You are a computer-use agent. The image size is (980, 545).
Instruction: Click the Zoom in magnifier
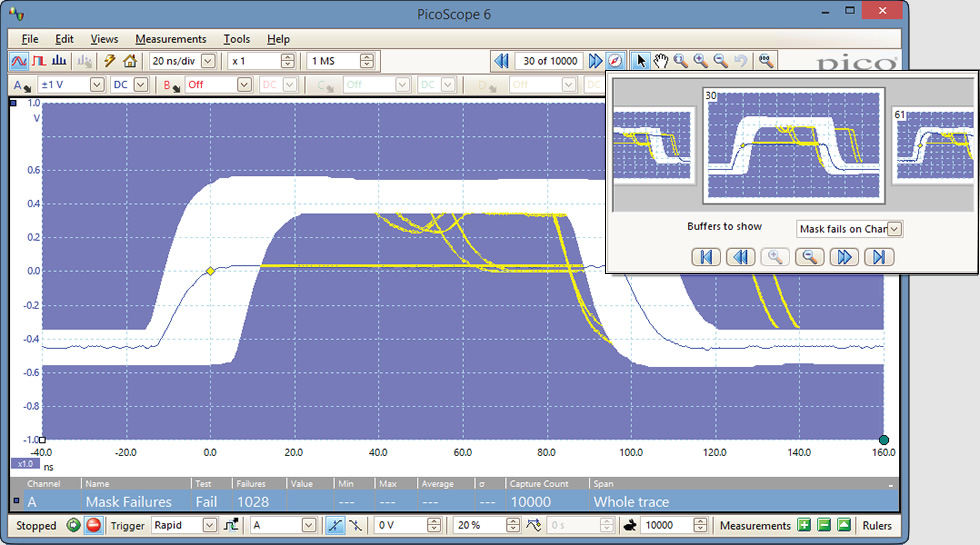[701, 61]
